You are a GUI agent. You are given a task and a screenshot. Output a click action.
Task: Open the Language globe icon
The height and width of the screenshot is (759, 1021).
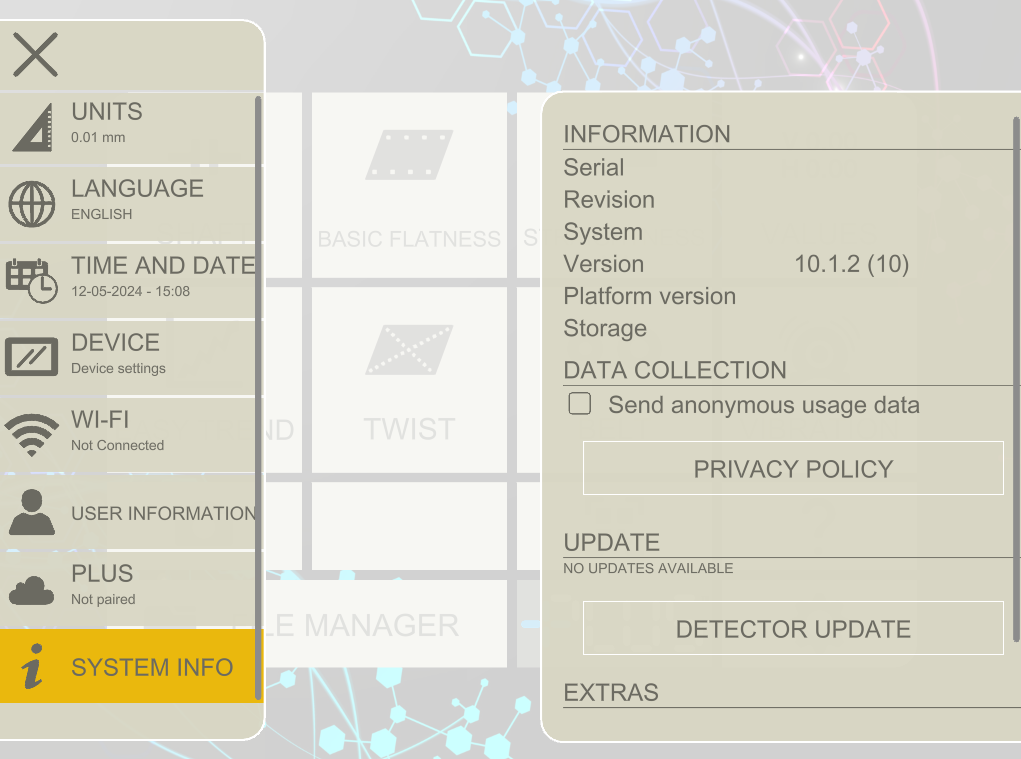pyautogui.click(x=32, y=202)
